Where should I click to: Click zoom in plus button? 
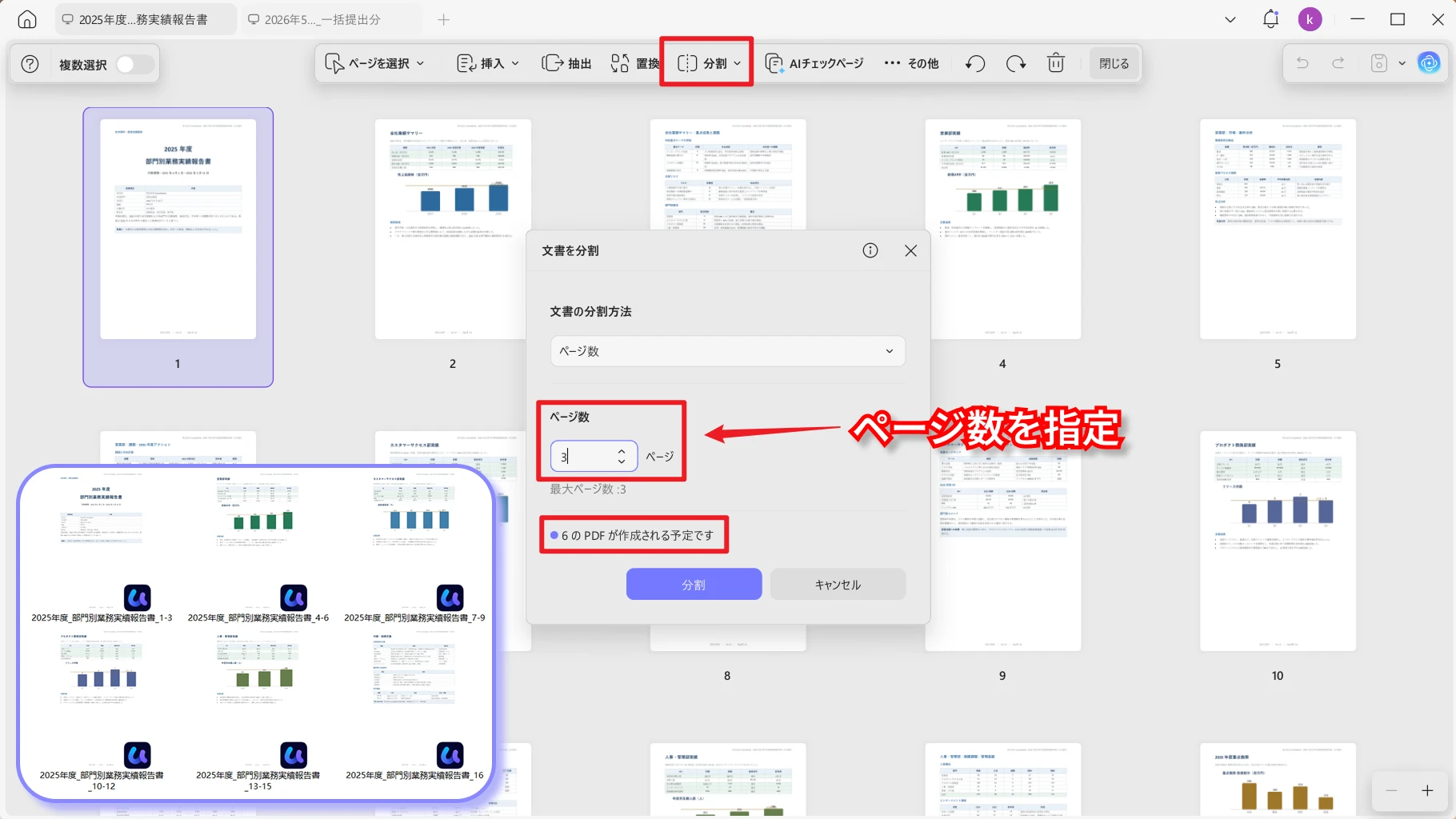(1427, 790)
